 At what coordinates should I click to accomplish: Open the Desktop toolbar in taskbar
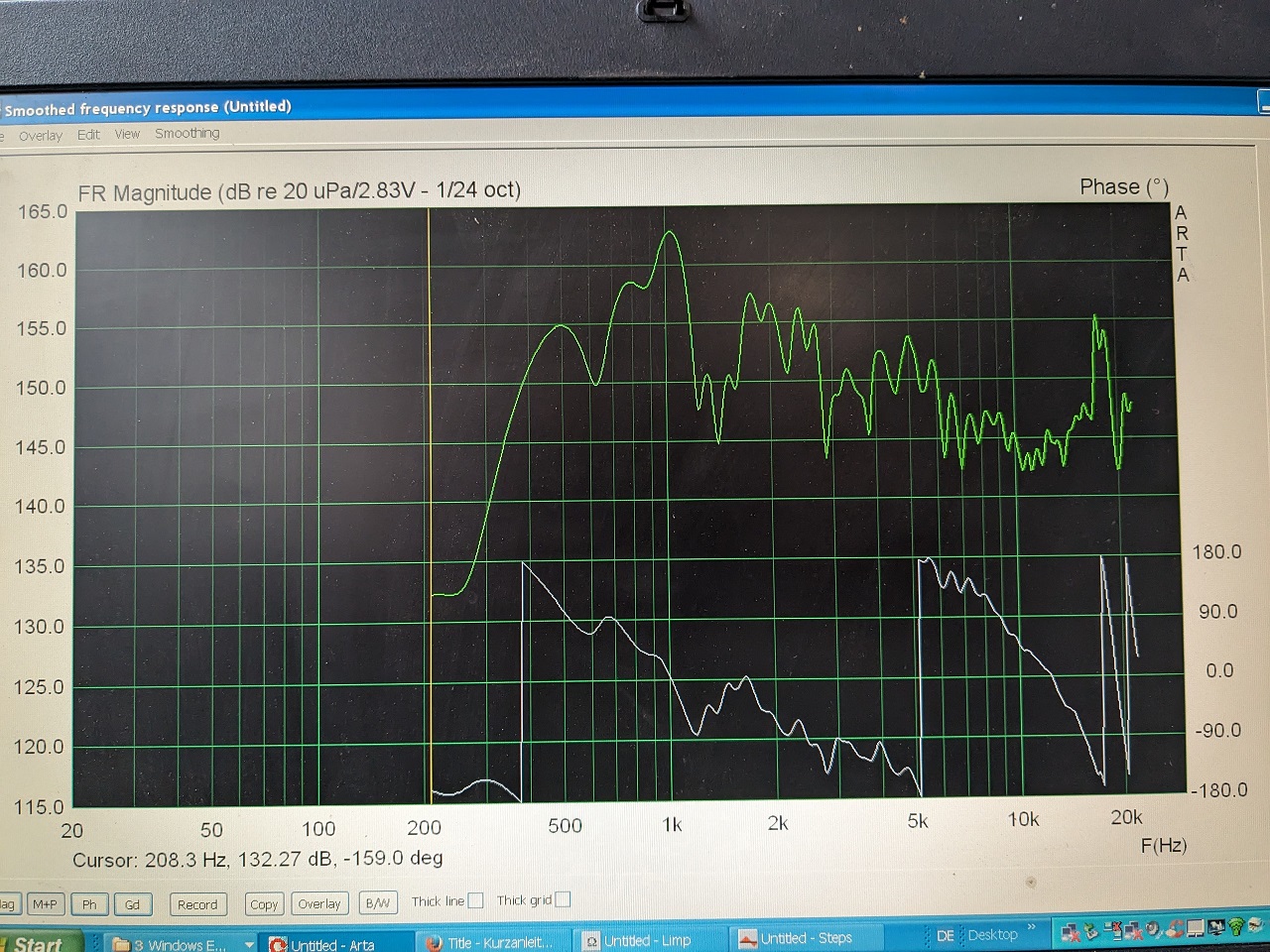click(993, 934)
